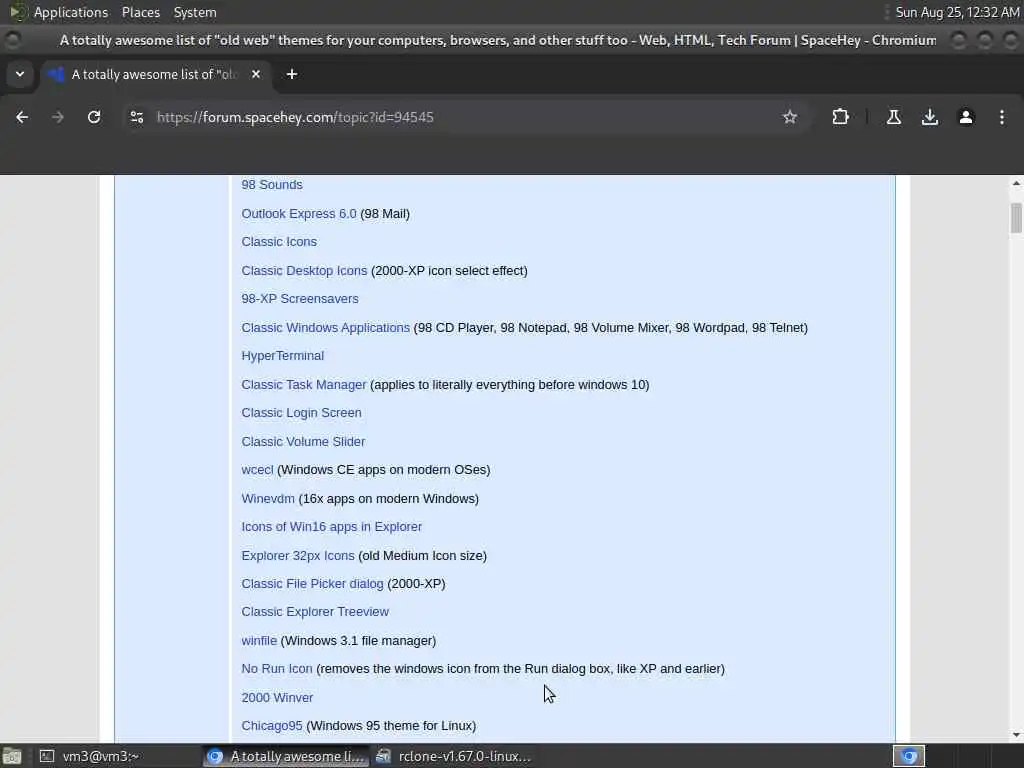
Task: Click the scrollbar up arrow
Action: [x=1016, y=184]
